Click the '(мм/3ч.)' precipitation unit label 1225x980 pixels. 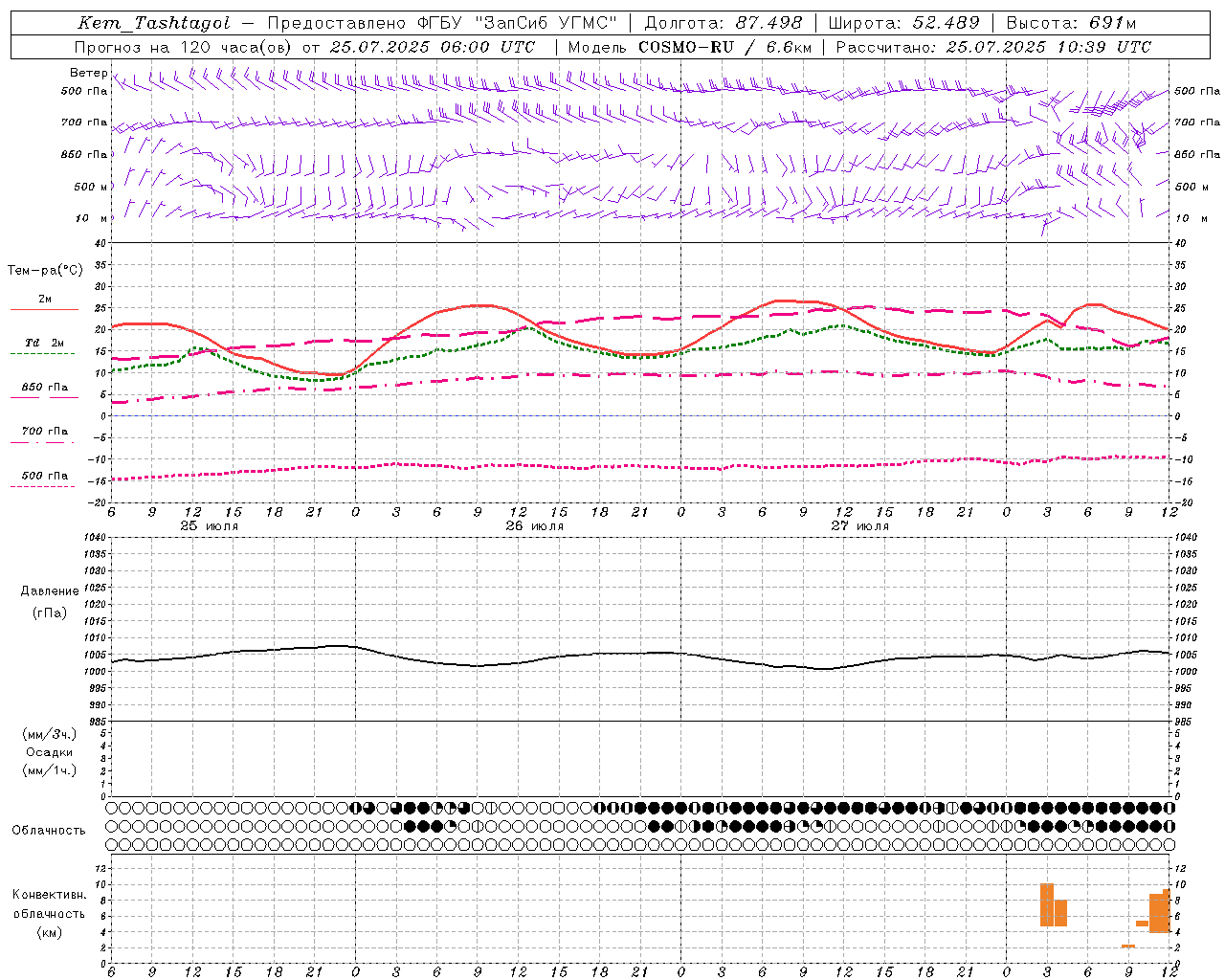point(50,734)
